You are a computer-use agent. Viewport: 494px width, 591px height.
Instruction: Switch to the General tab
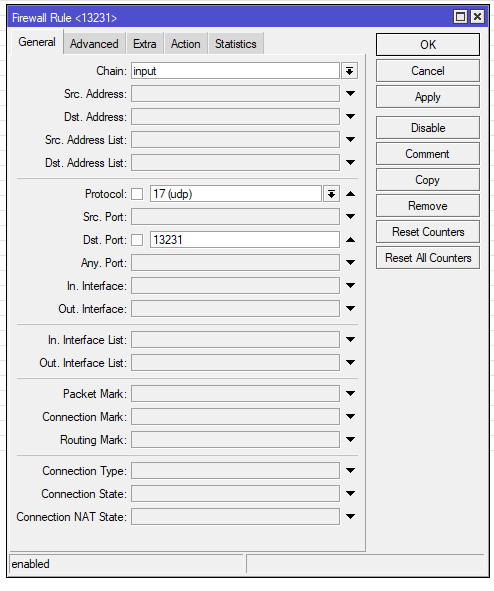pyautogui.click(x=37, y=42)
